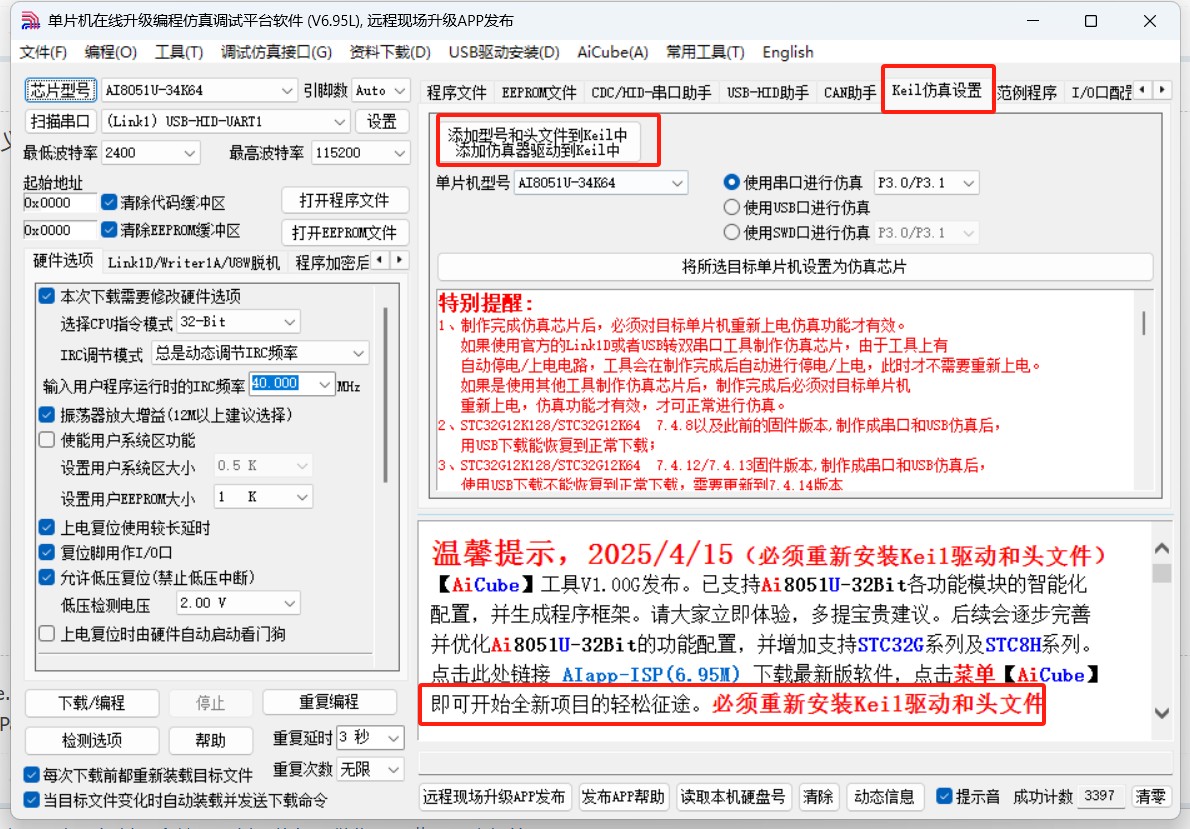Open 文件(F) menu
This screenshot has height=829, width=1190.
[x=43, y=52]
